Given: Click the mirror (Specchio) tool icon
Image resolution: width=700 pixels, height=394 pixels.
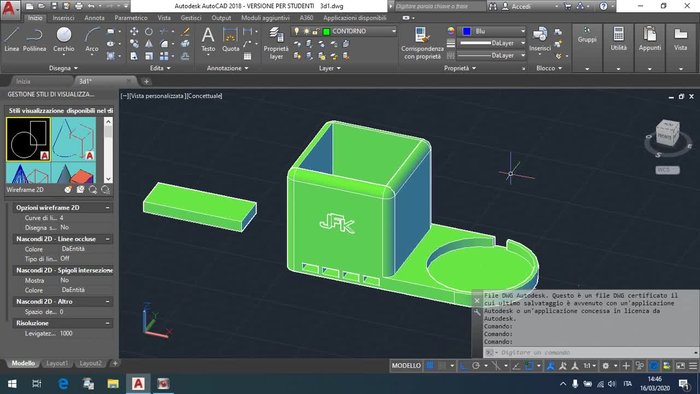Looking at the screenshot, I should [149, 44].
